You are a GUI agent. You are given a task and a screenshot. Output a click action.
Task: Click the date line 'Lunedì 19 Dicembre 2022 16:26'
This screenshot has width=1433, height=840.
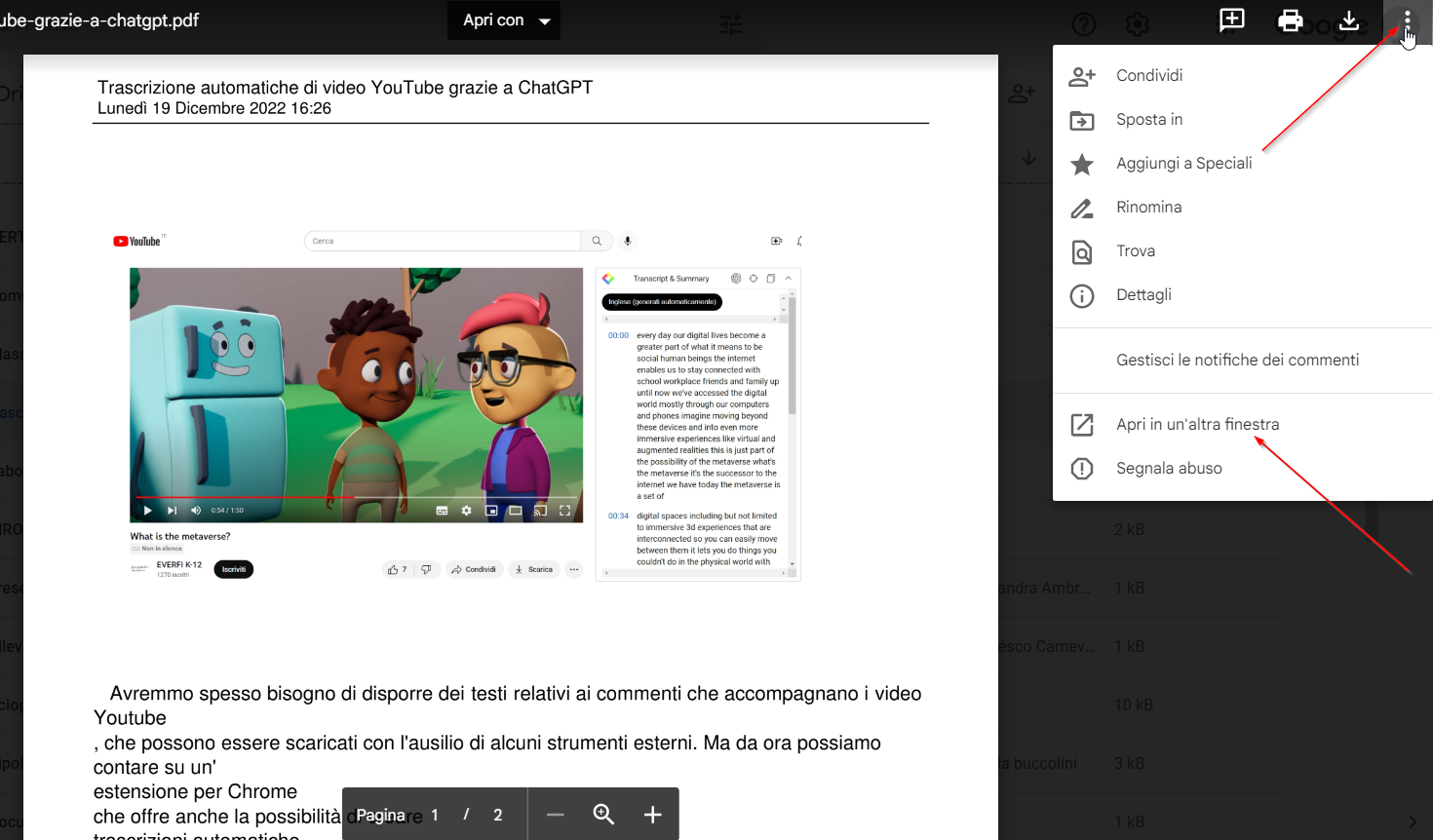click(214, 108)
